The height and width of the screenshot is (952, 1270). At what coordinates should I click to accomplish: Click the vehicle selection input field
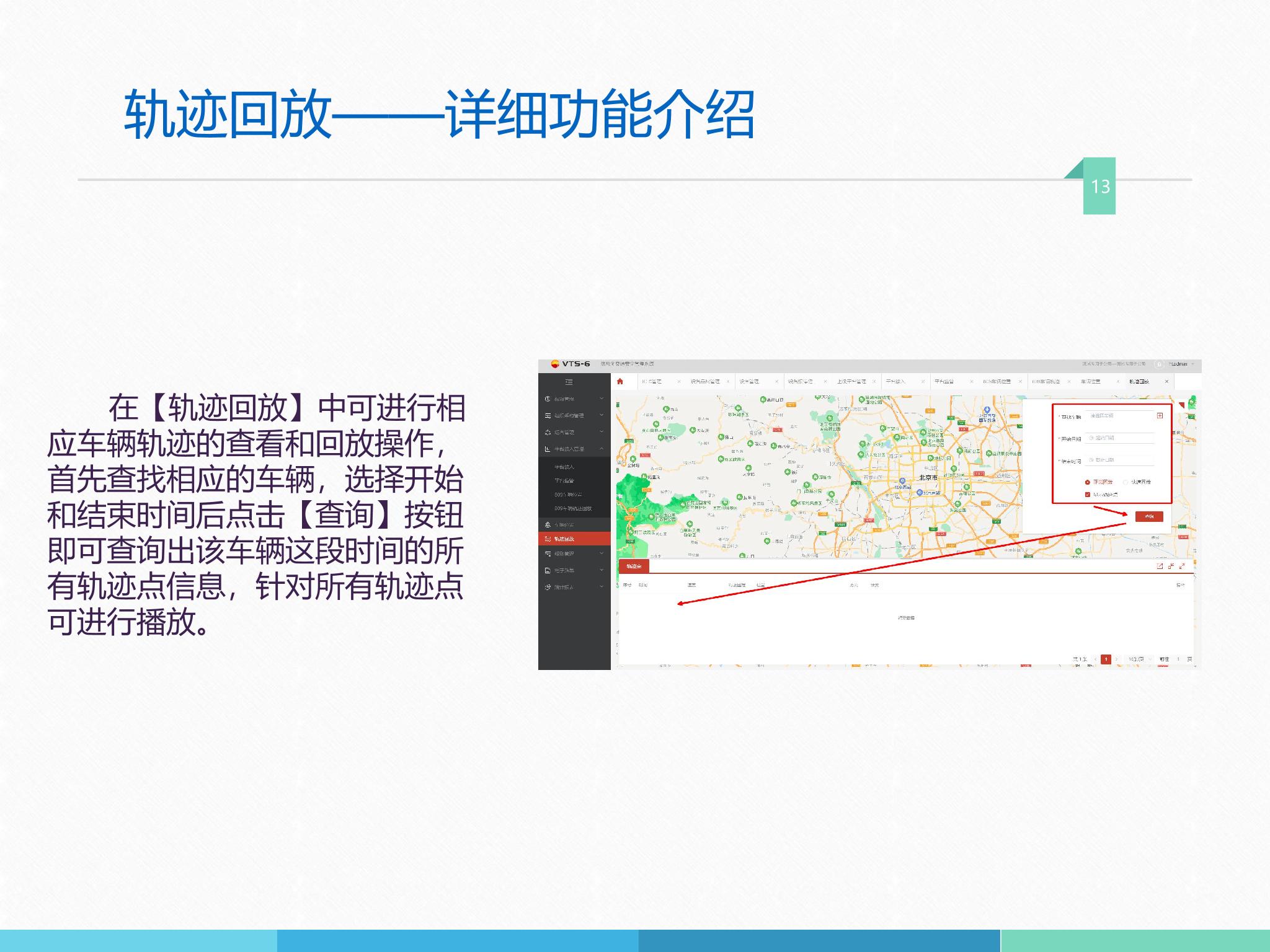(1121, 416)
